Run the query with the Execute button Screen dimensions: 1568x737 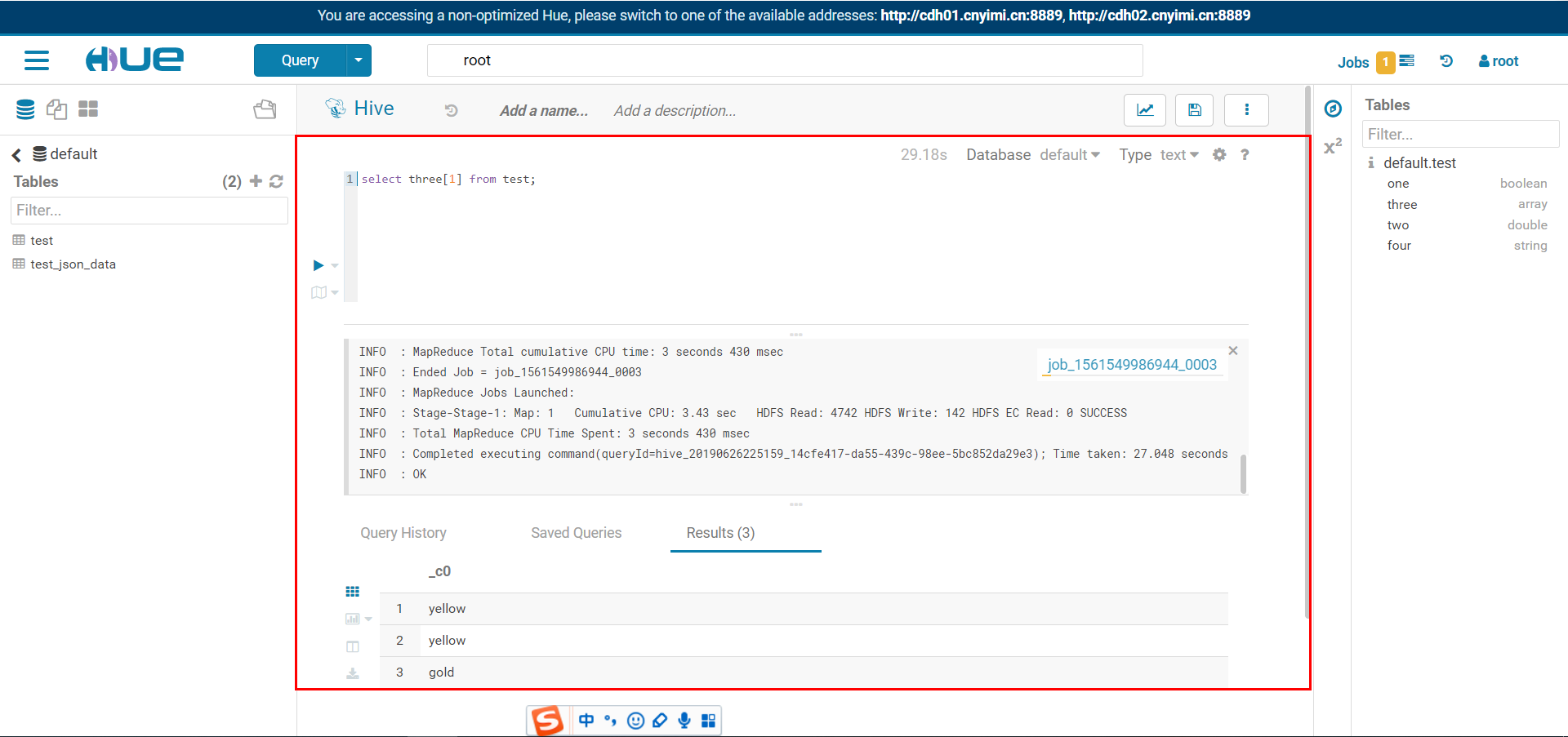click(318, 264)
